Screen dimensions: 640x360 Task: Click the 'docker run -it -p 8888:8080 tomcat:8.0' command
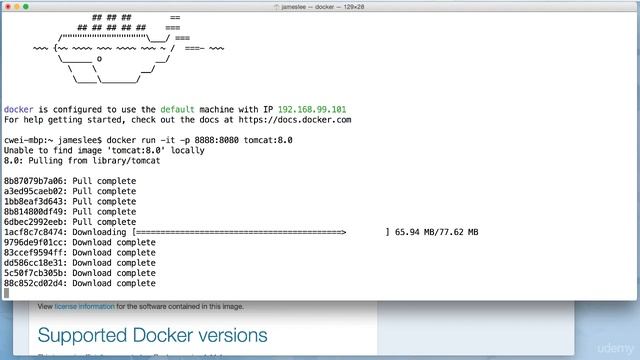[200, 140]
